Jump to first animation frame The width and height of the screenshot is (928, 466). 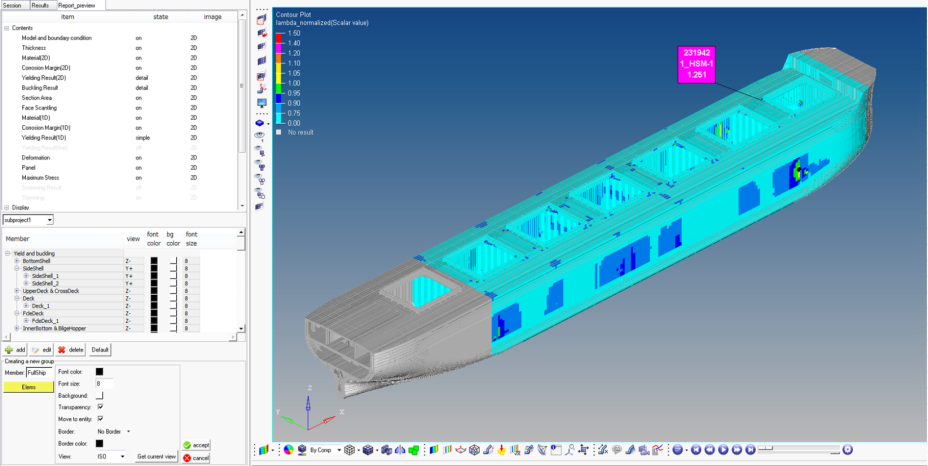pos(696,449)
